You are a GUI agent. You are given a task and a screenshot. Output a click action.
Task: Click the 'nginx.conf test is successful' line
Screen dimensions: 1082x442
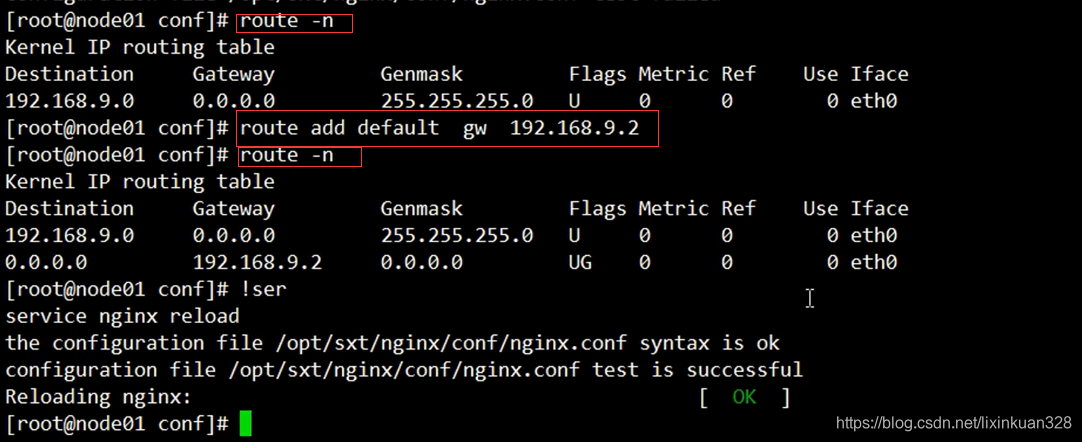tap(404, 370)
